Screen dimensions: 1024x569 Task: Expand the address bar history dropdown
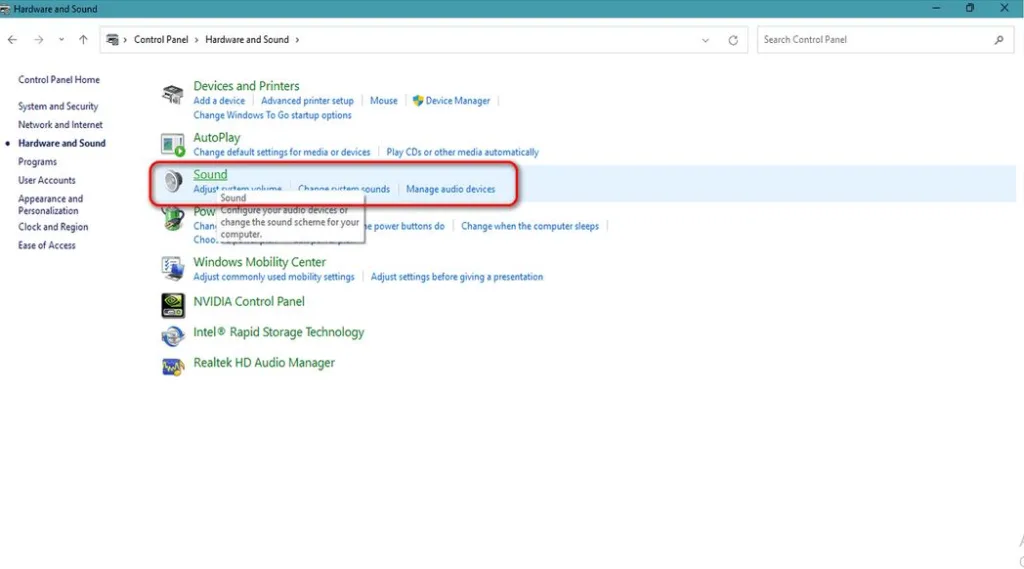point(705,40)
